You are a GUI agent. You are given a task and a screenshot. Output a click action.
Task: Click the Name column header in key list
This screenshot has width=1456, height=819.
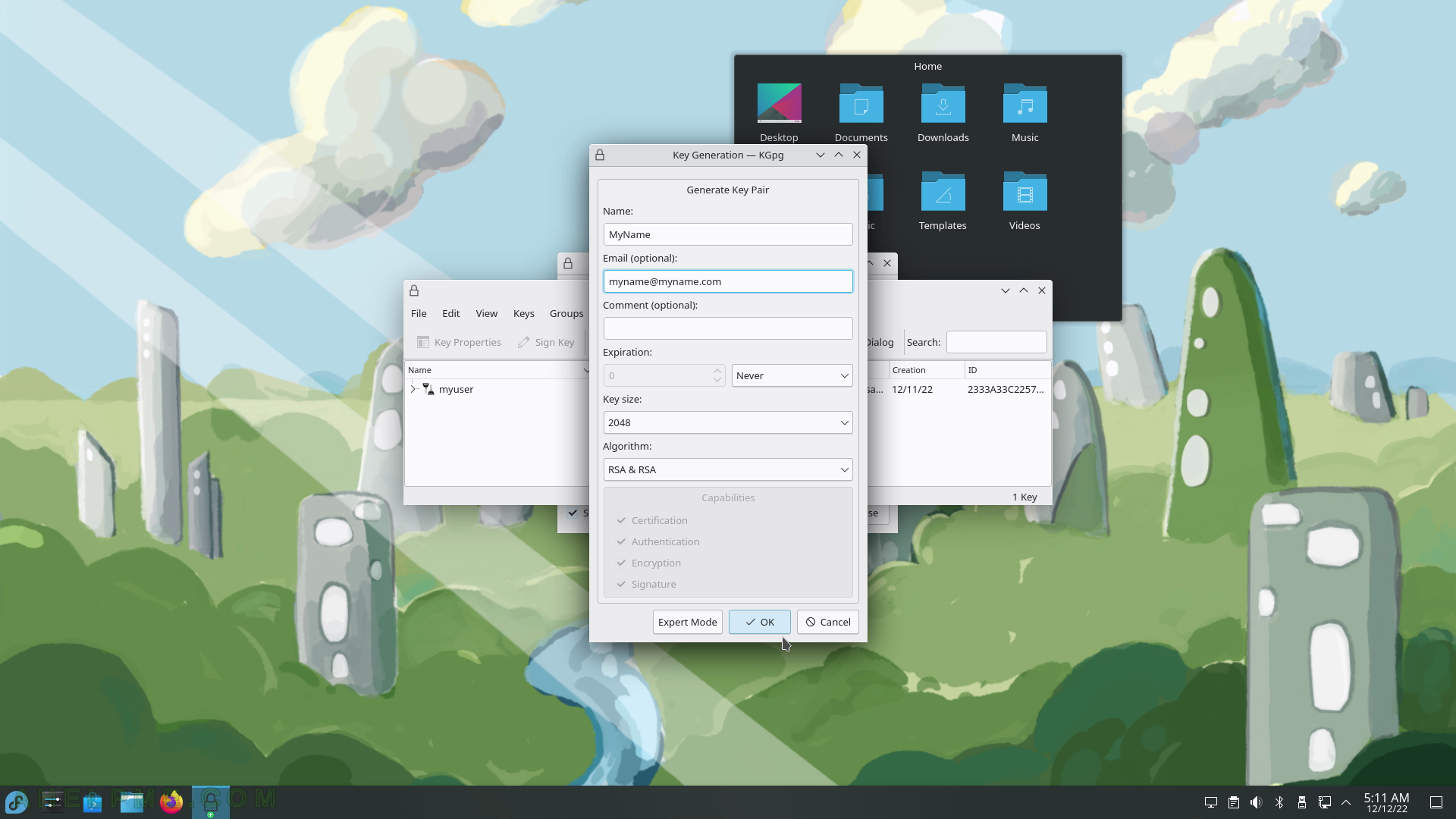[497, 370]
